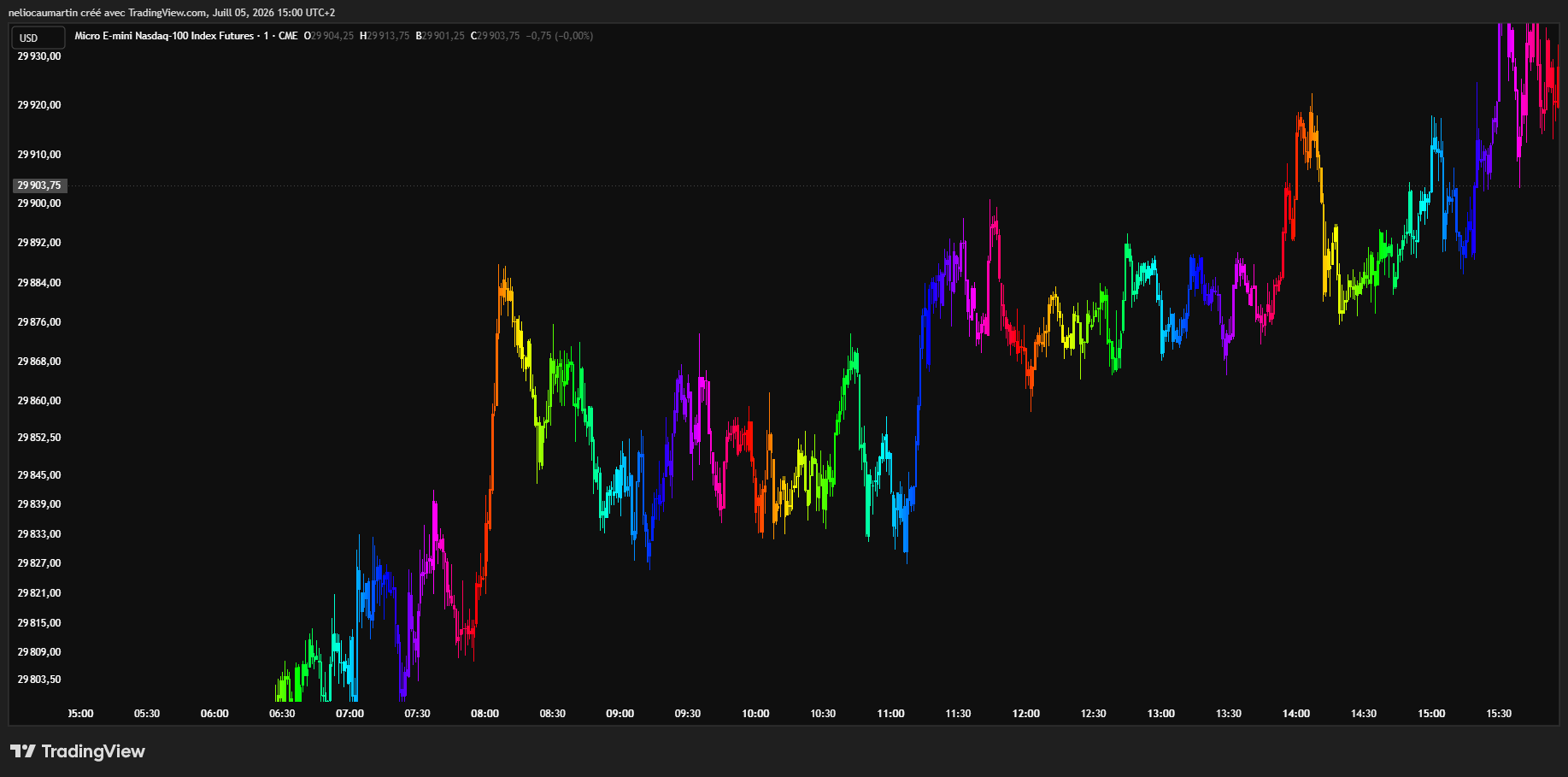Click the 09:00 time axis label
The image size is (1568, 777).
coord(620,714)
